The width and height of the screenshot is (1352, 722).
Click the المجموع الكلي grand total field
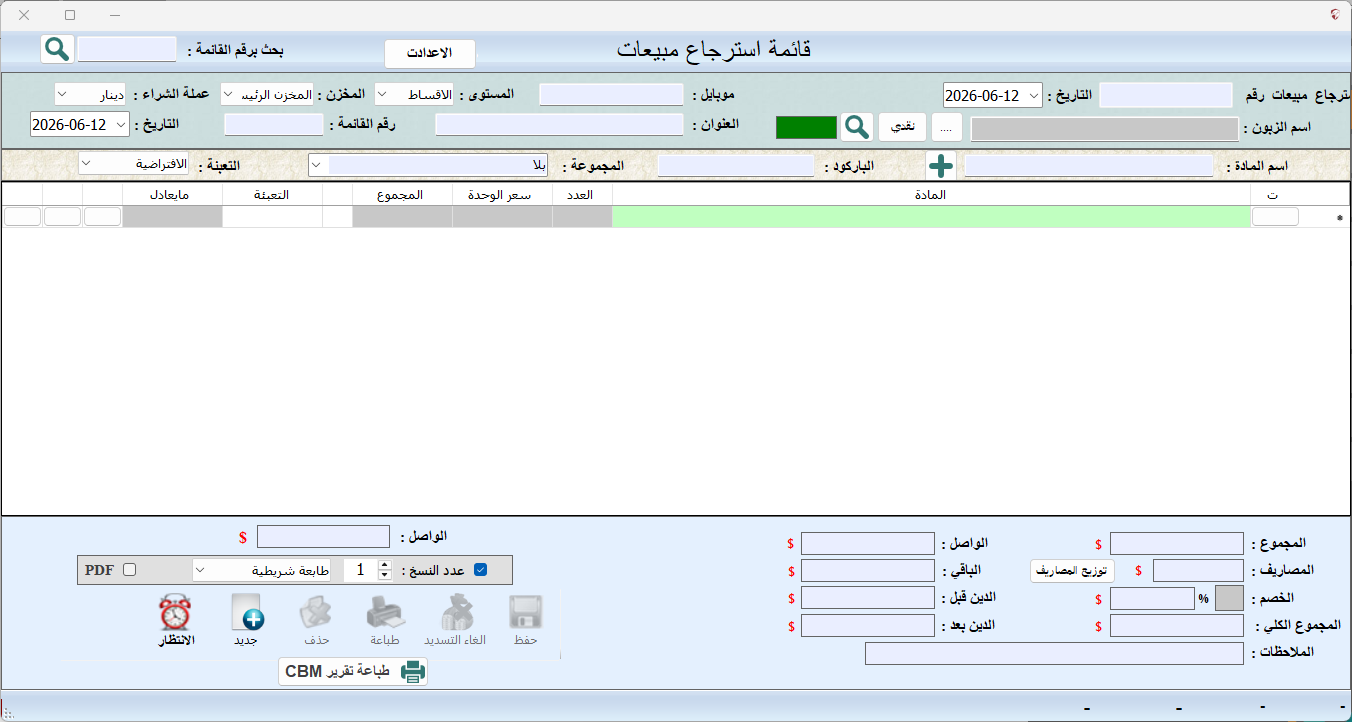click(x=1177, y=626)
